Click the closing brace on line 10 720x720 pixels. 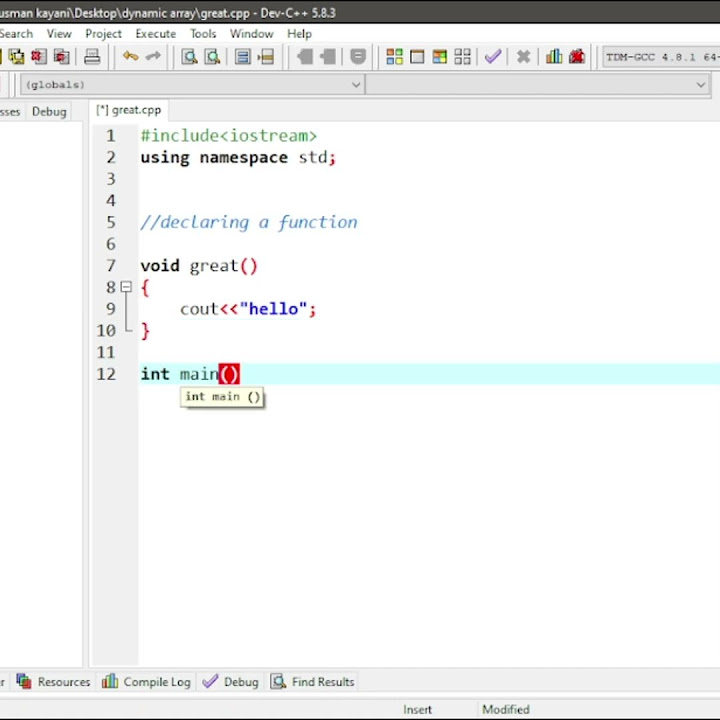145,331
